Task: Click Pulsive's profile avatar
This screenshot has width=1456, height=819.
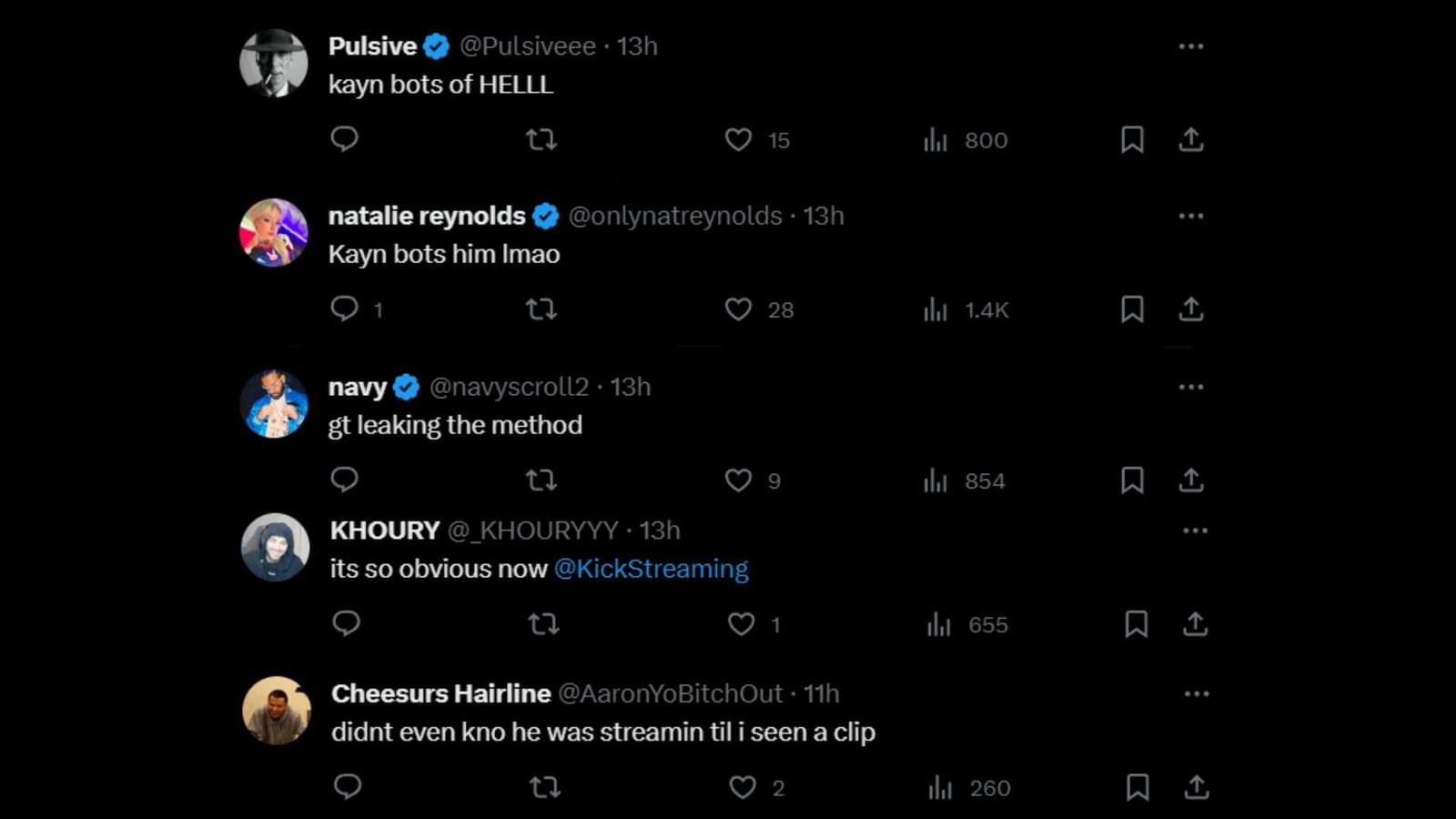Action: [x=273, y=63]
